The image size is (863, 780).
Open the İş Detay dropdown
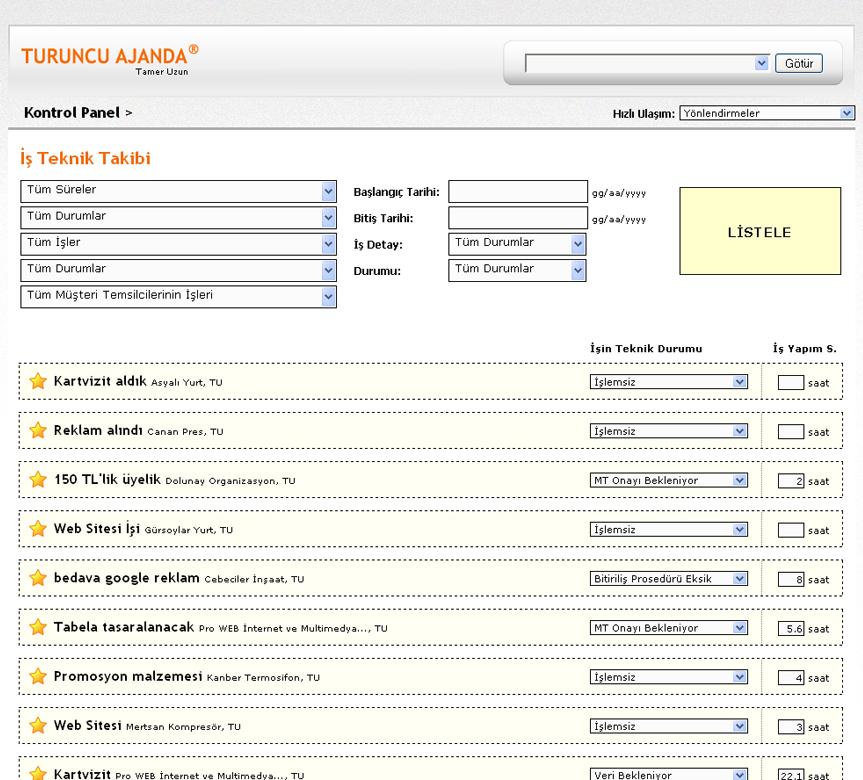point(517,244)
